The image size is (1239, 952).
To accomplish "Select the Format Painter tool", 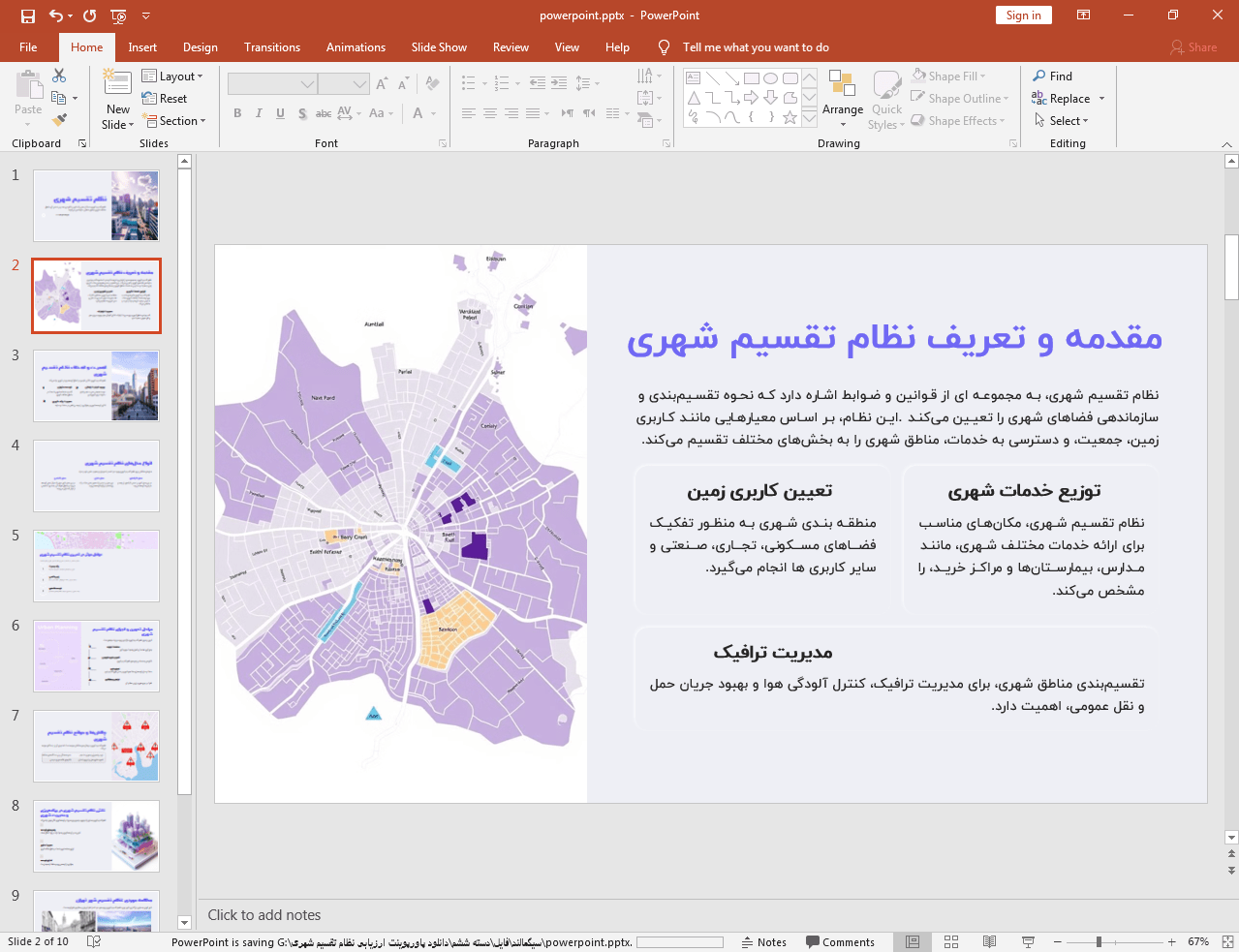I will (x=59, y=118).
